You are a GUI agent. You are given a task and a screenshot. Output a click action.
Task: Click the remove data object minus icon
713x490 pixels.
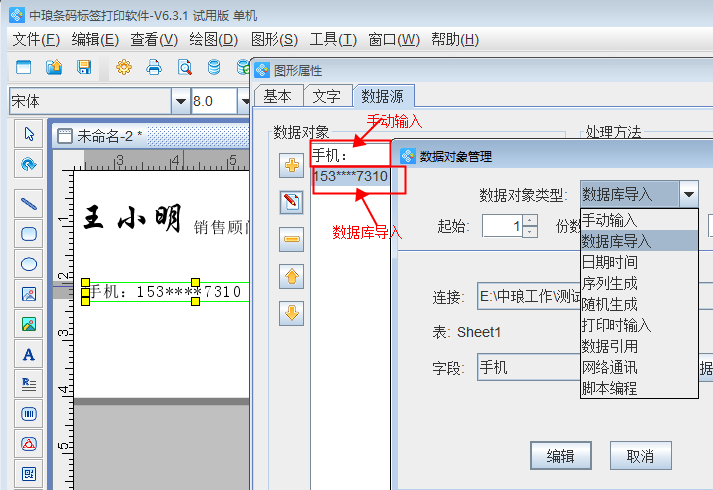tap(291, 239)
